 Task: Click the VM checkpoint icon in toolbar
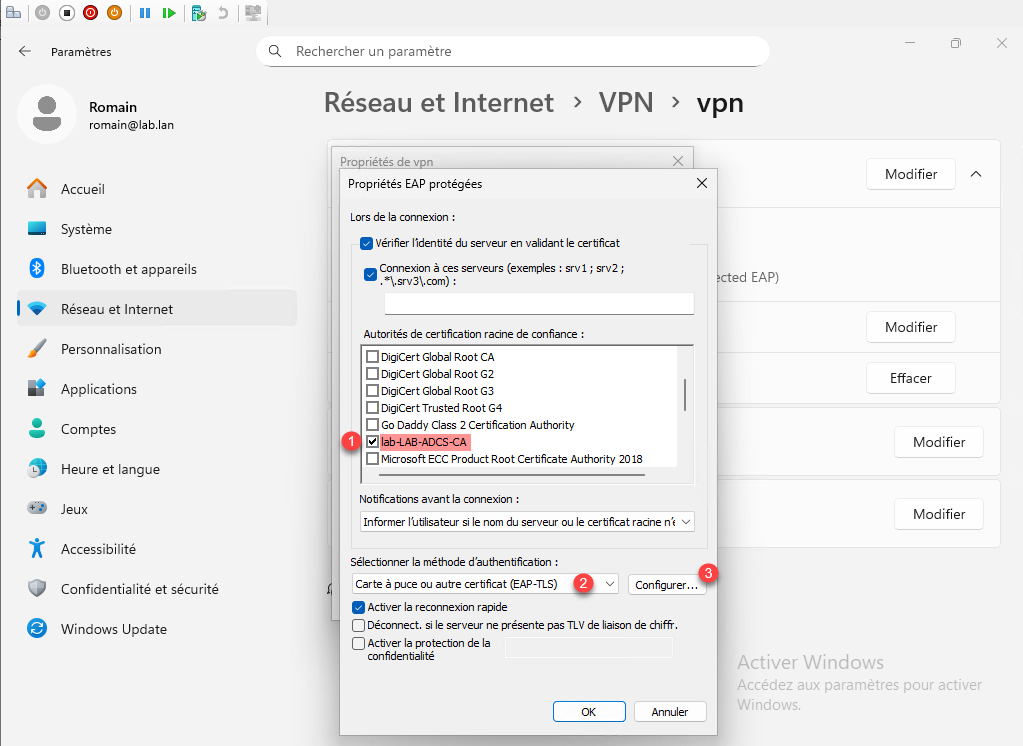point(199,13)
